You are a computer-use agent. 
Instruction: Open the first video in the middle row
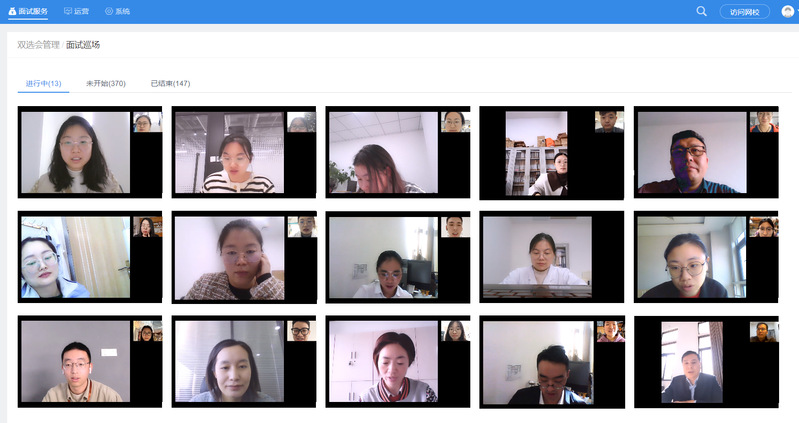(x=89, y=257)
